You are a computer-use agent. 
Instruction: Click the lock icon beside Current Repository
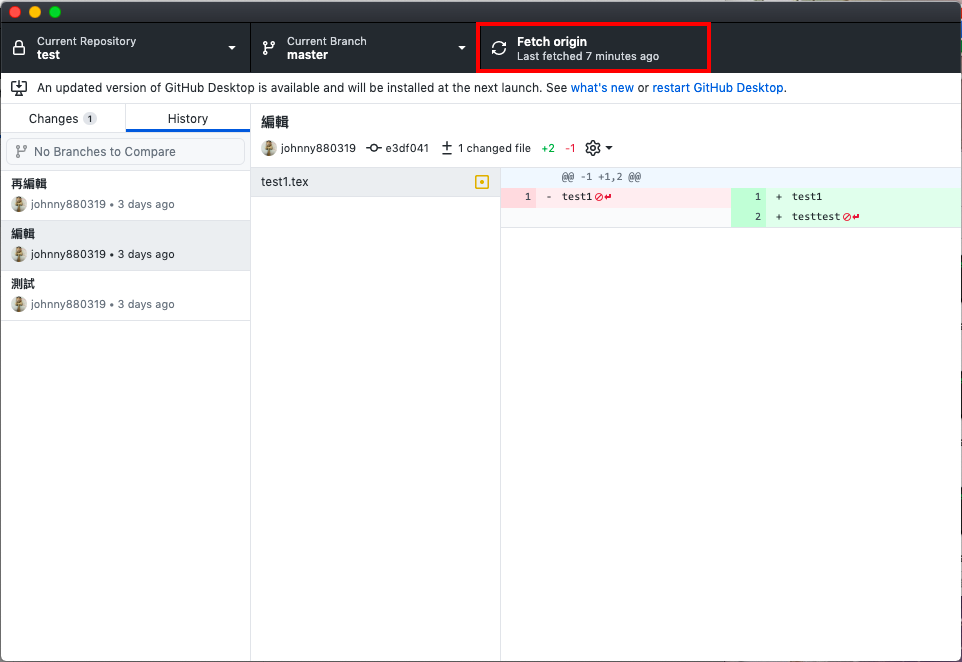tap(19, 48)
